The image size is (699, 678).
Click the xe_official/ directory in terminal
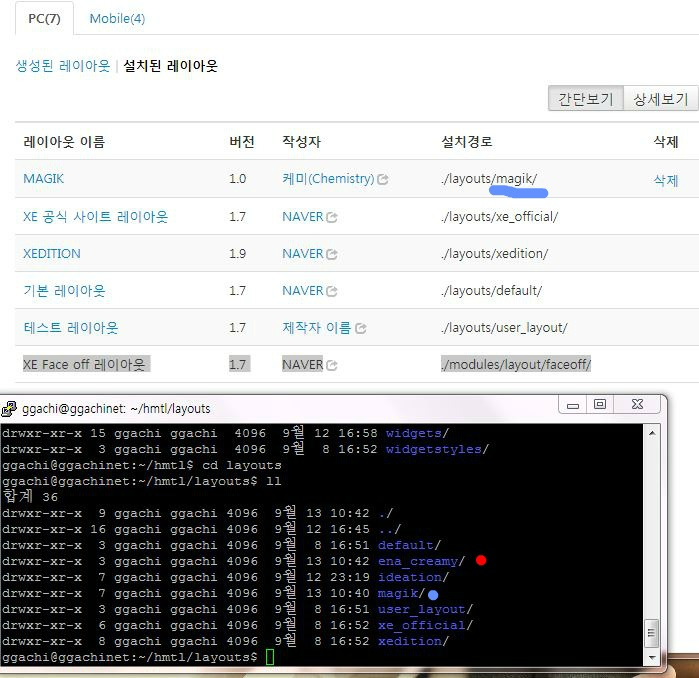[x=425, y=625]
